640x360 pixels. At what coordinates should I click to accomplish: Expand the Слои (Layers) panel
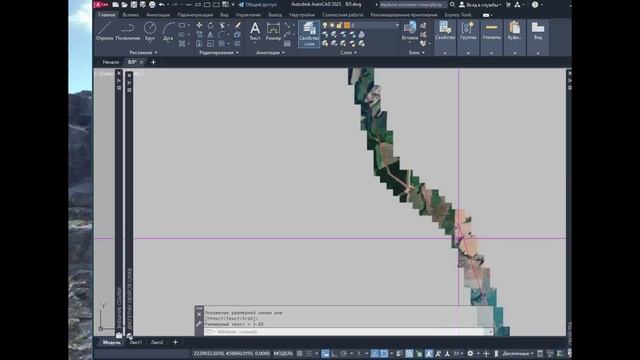point(348,53)
